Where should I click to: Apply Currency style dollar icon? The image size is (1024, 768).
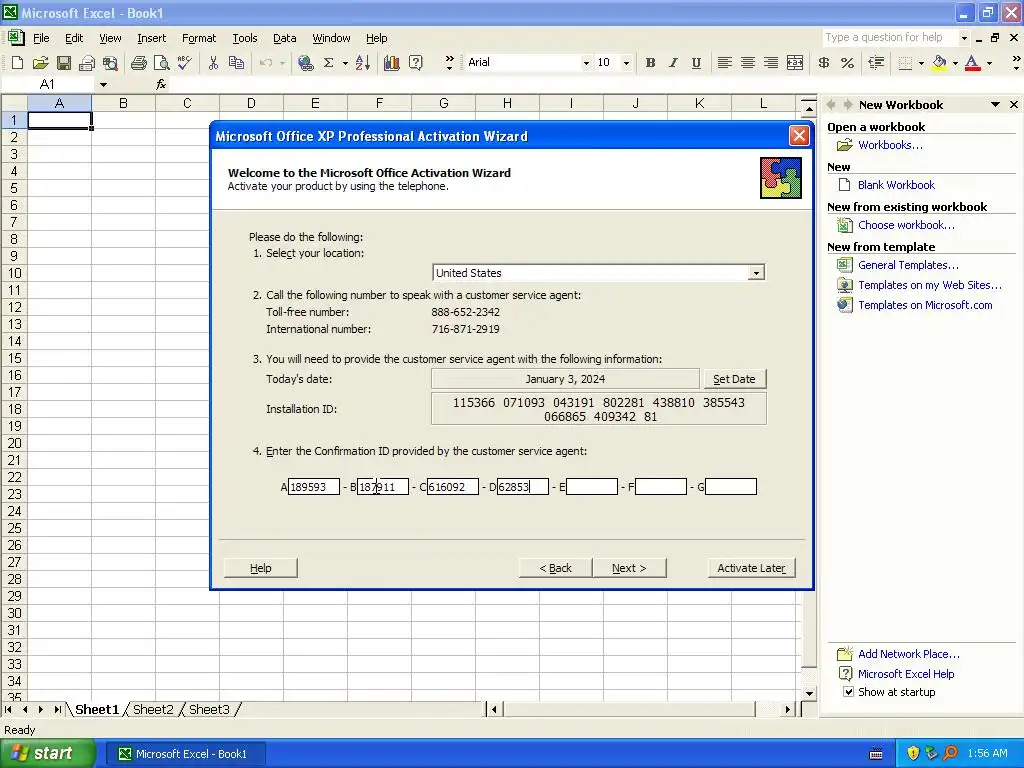[x=824, y=63]
